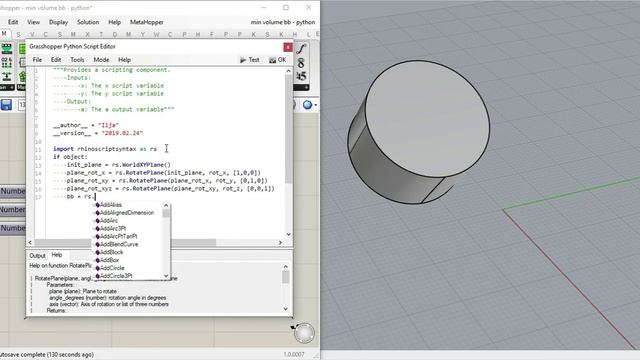The image size is (640, 360).
Task: Confirm the script with the OK button
Action: (278, 60)
